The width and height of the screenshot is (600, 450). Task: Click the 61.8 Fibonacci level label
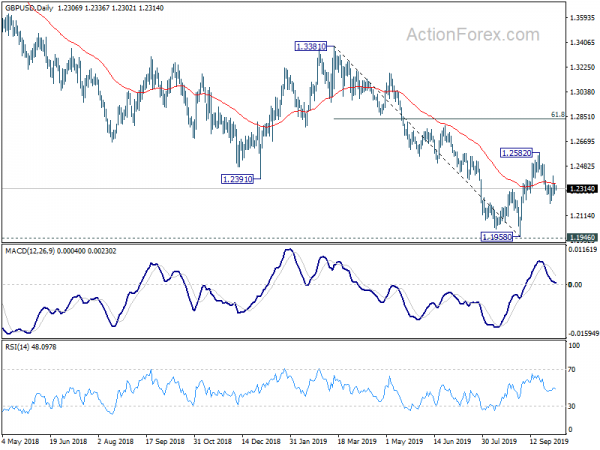558,114
